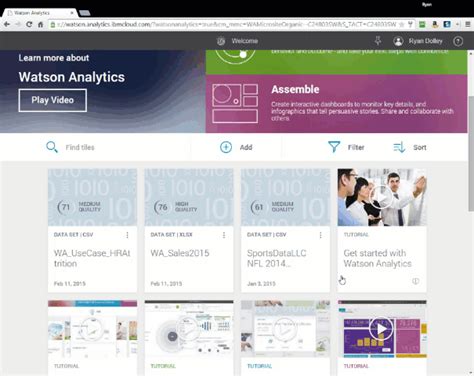
Task: Open Get started with Watson Analytics title
Action: pyautogui.click(x=377, y=258)
